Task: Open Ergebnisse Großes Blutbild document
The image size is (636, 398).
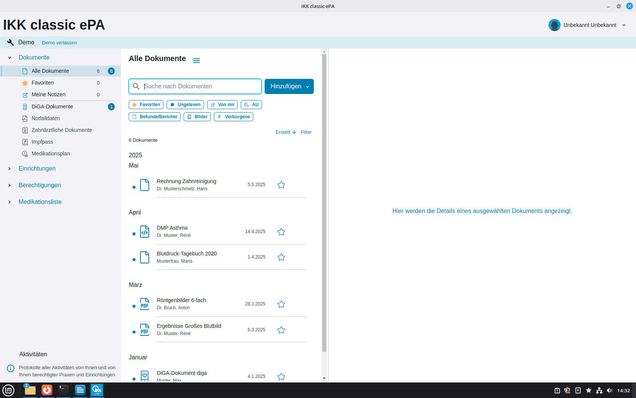Action: (x=218, y=330)
